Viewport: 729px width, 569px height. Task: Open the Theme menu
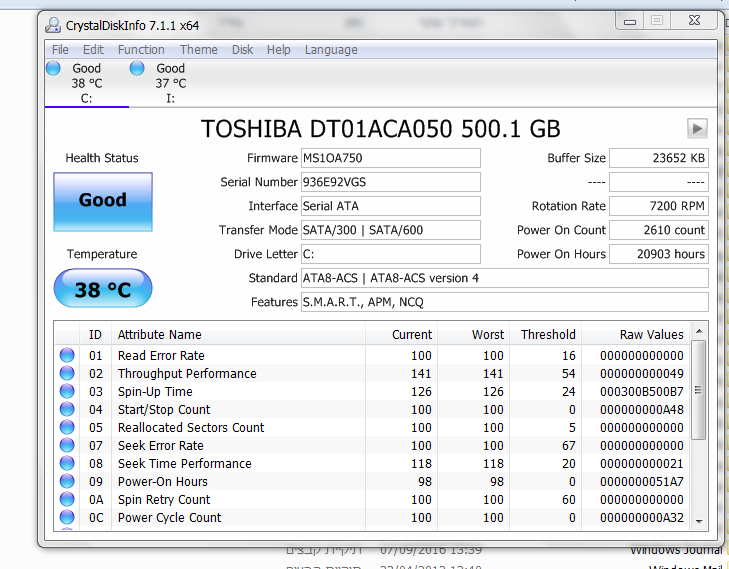point(198,50)
